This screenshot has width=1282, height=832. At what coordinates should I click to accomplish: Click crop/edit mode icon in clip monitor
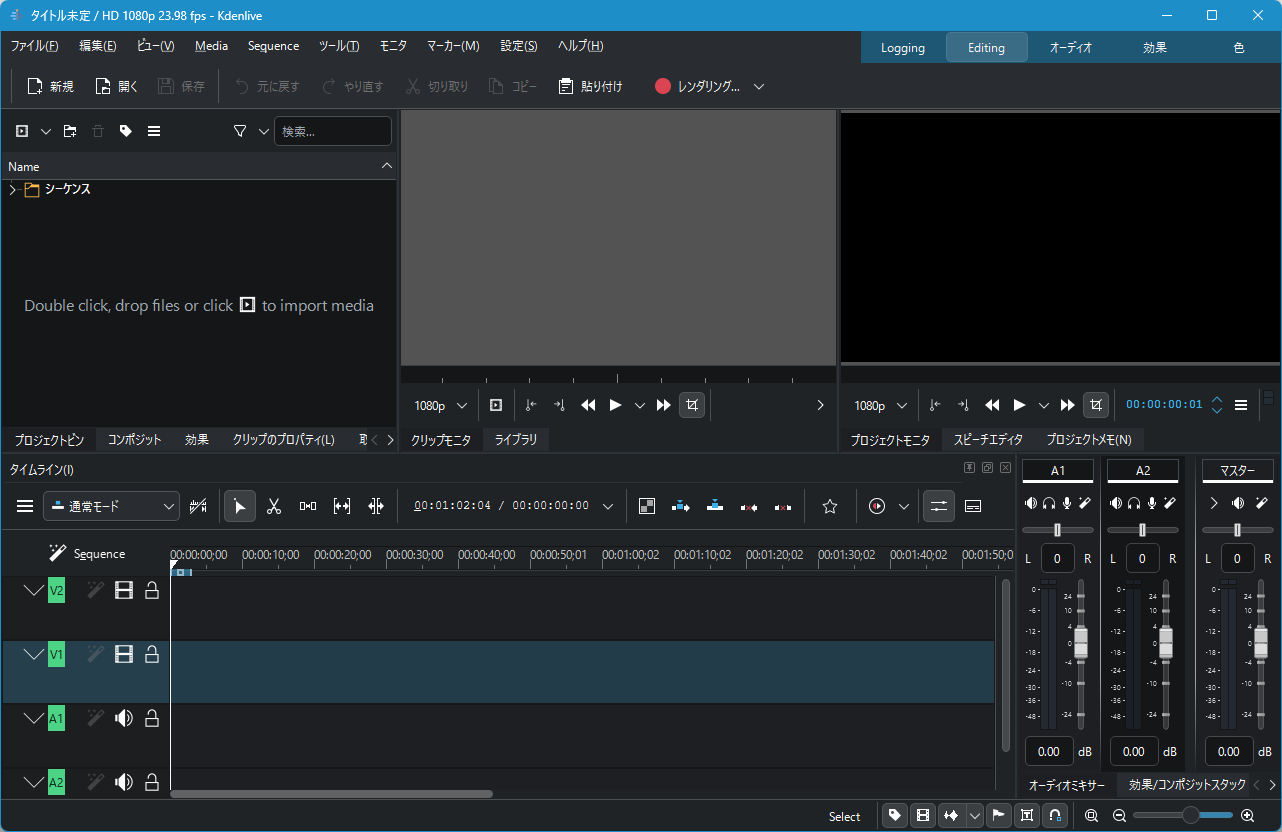click(691, 405)
